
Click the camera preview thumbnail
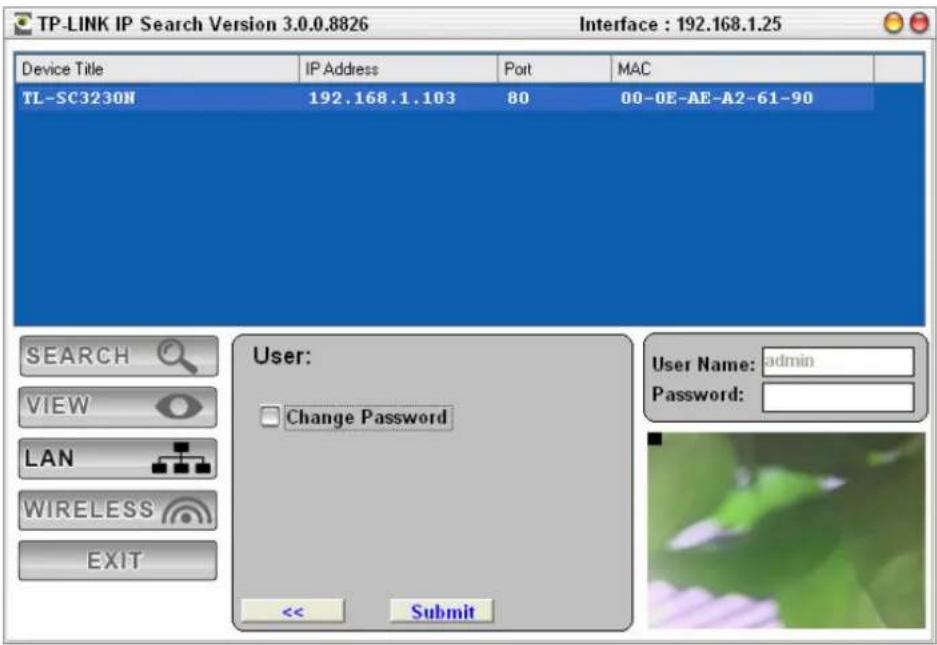tap(786, 530)
